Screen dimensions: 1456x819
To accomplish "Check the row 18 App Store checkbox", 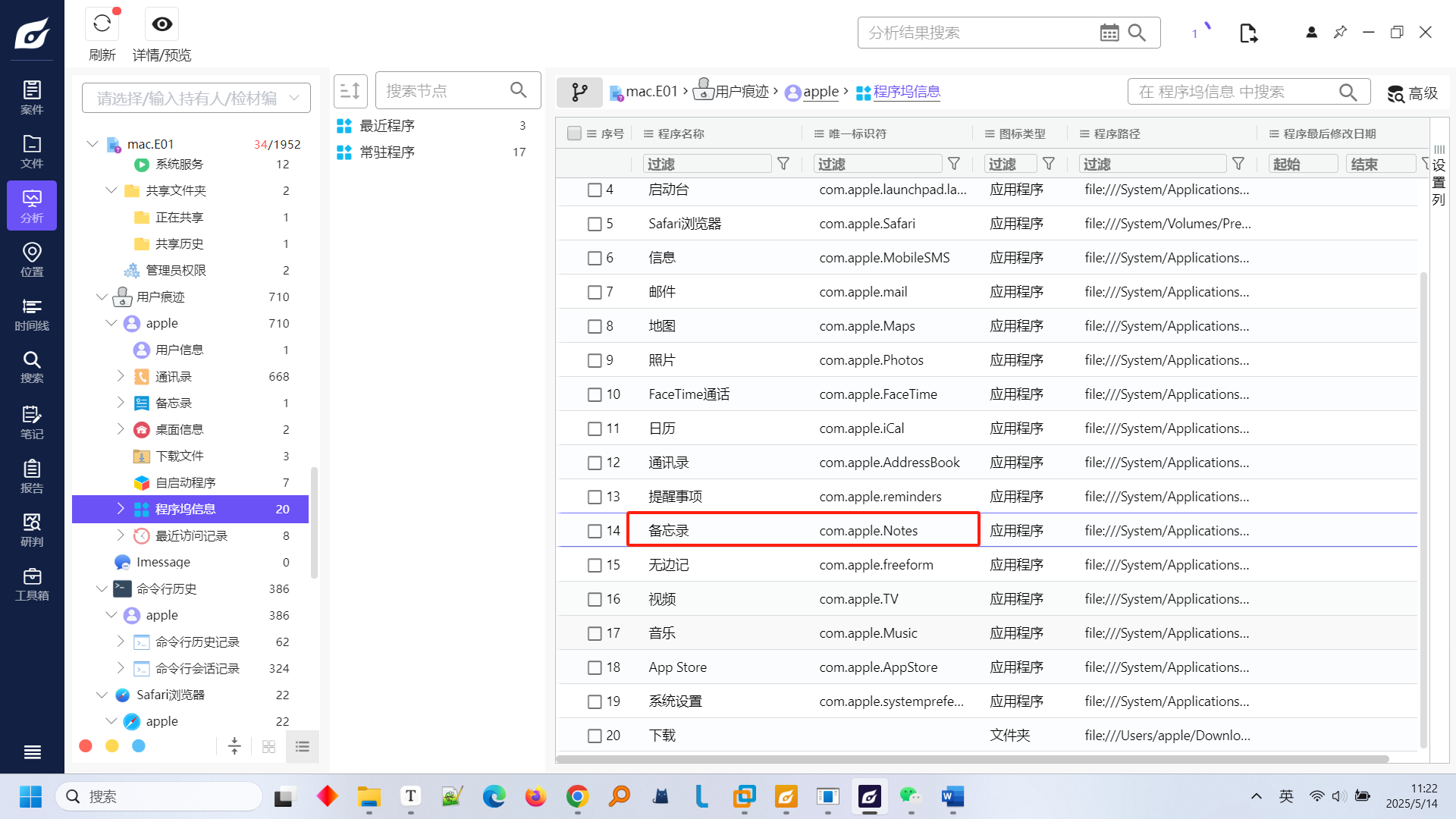I will click(x=595, y=667).
